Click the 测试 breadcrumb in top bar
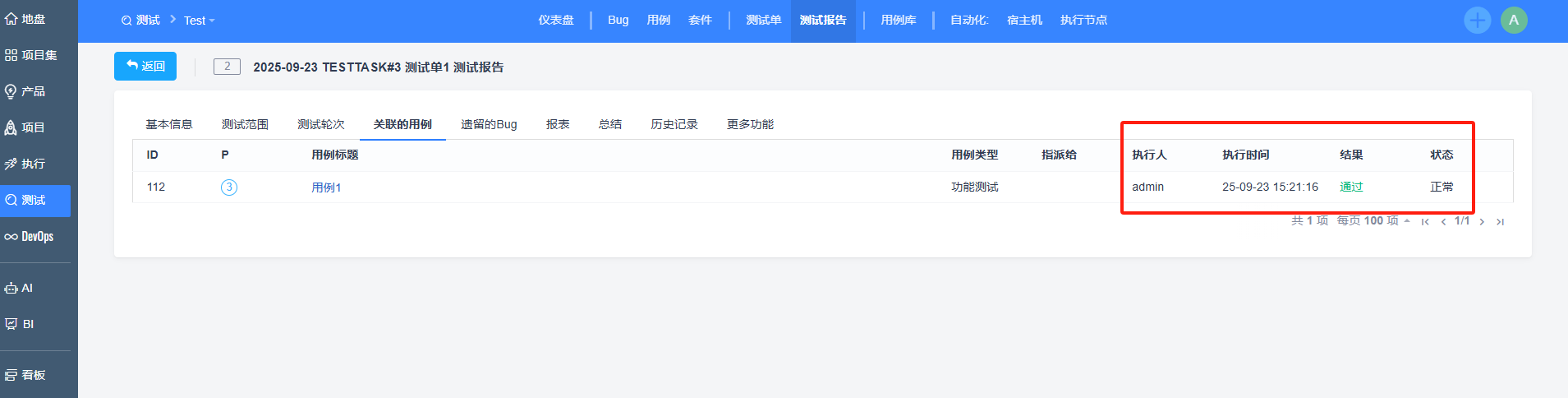Viewport: 1568px width, 398px height. tap(141, 21)
